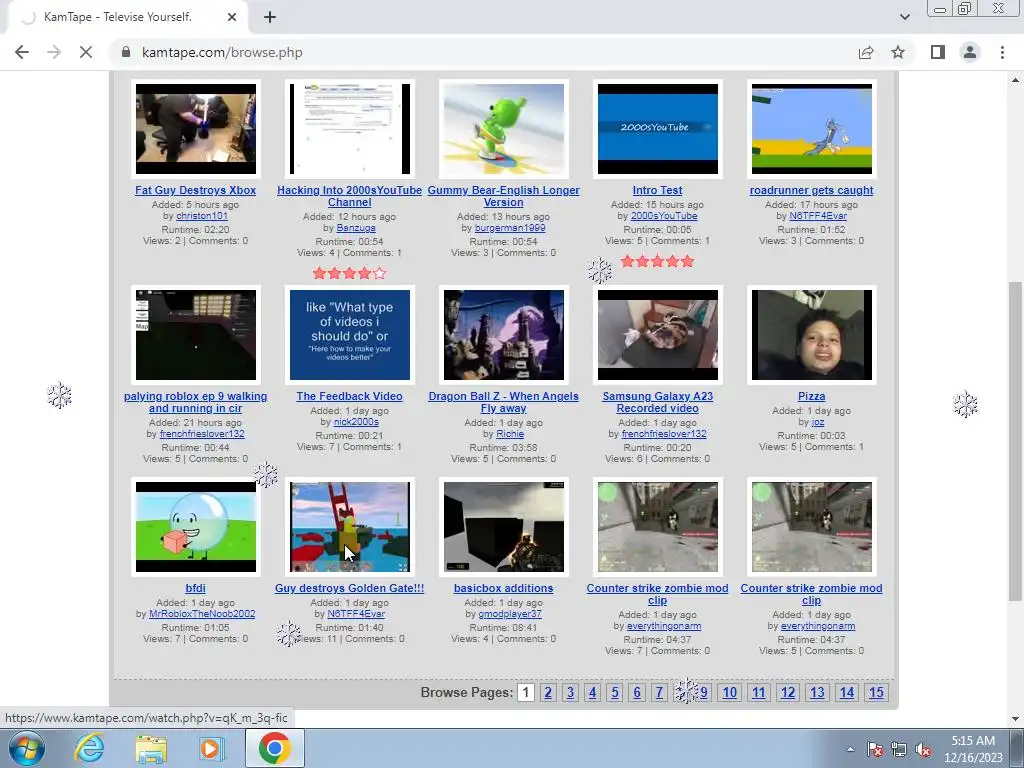Image resolution: width=1024 pixels, height=768 pixels.
Task: Visit uploader joz's profile
Action: pos(818,422)
